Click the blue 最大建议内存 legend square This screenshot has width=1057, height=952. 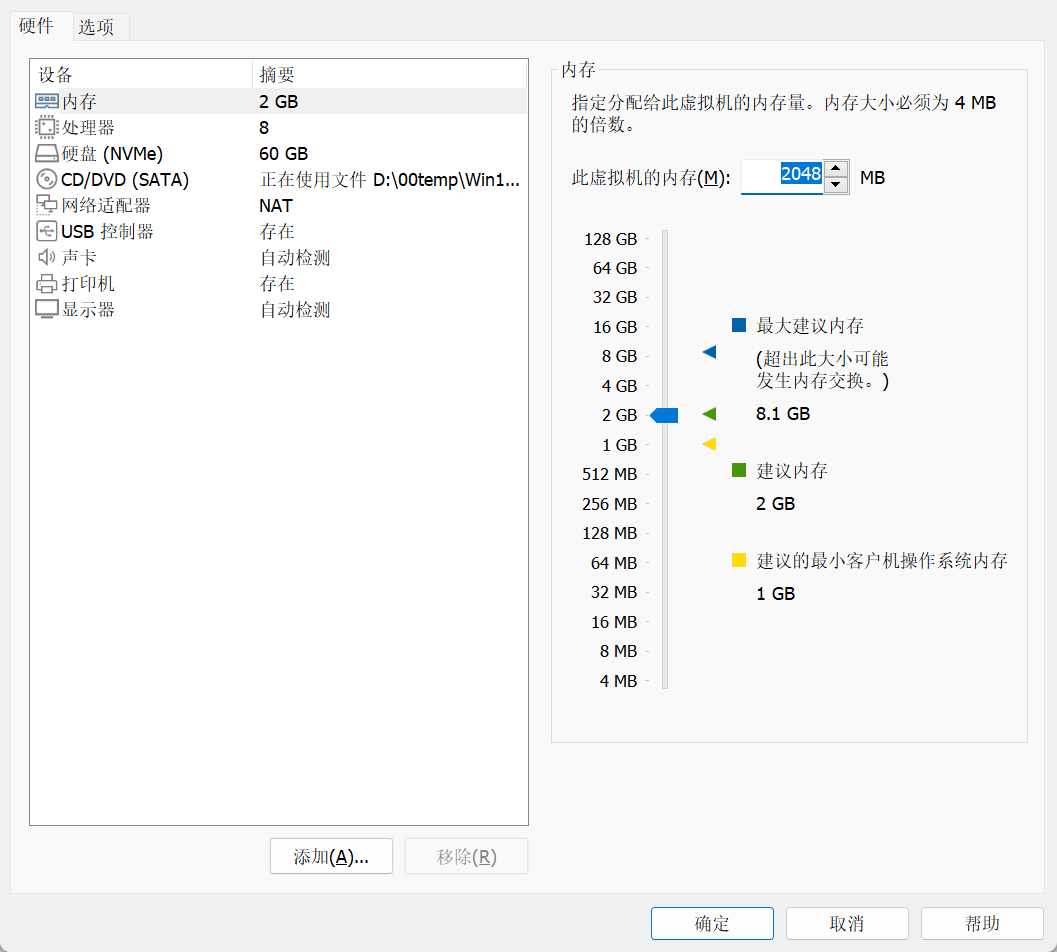[x=739, y=325]
